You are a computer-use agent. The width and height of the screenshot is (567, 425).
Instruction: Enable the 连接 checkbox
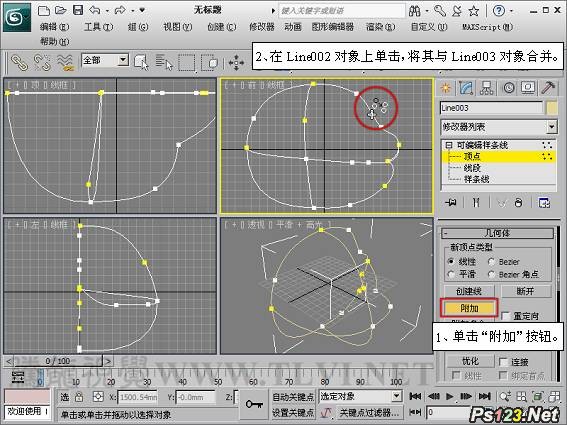click(503, 362)
